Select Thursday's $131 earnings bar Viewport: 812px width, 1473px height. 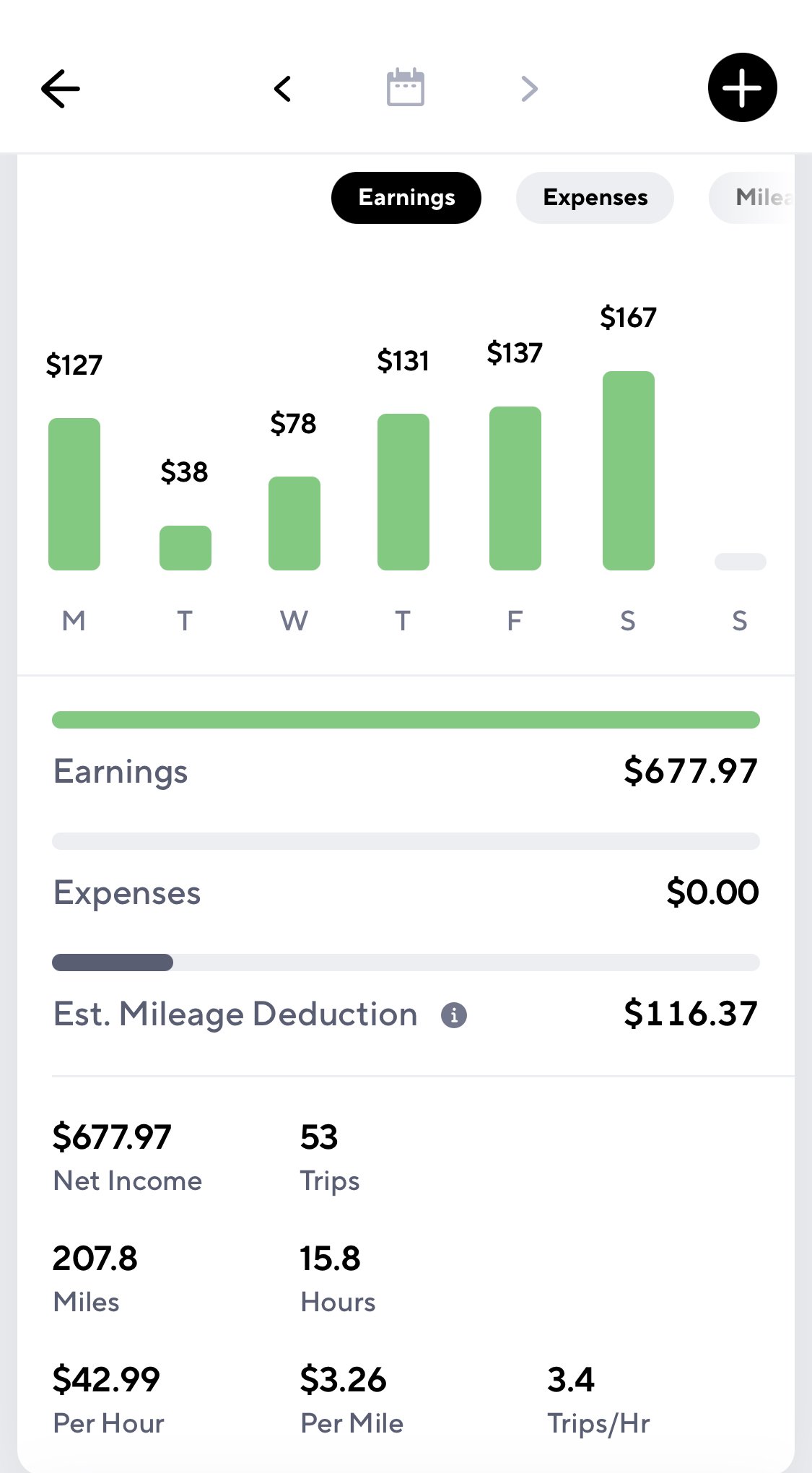[403, 492]
